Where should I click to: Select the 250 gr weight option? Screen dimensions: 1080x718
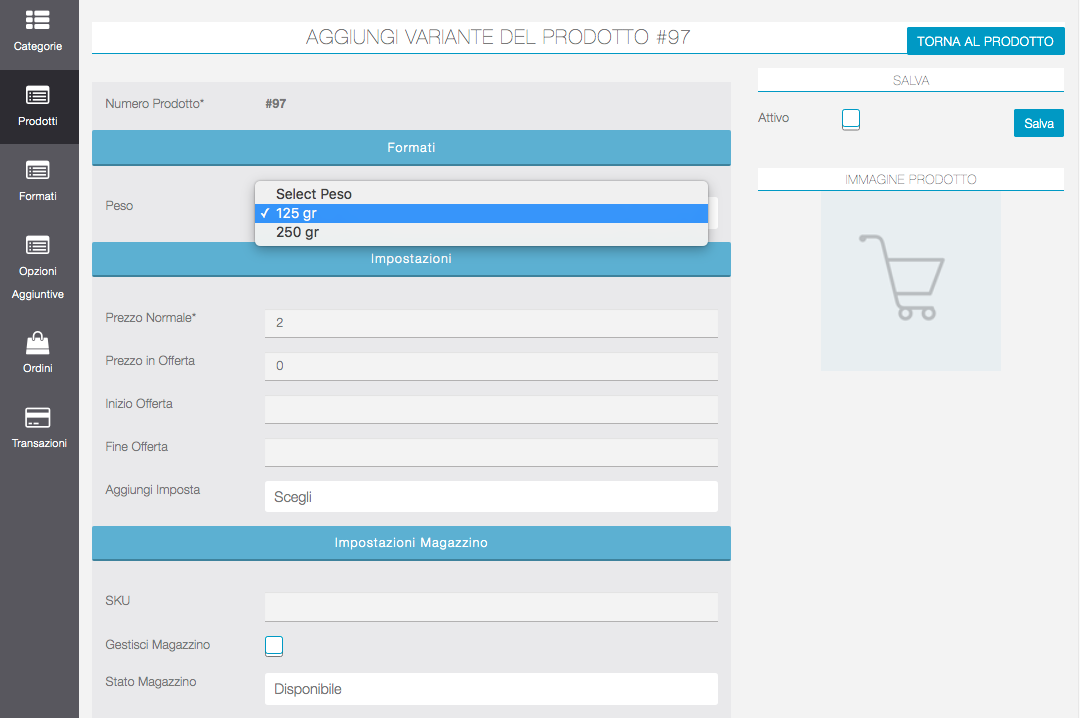click(297, 232)
